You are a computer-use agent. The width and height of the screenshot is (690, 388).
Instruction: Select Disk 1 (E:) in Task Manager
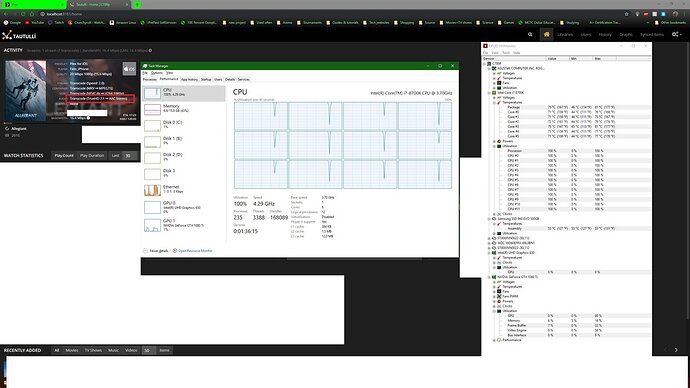tap(184, 141)
